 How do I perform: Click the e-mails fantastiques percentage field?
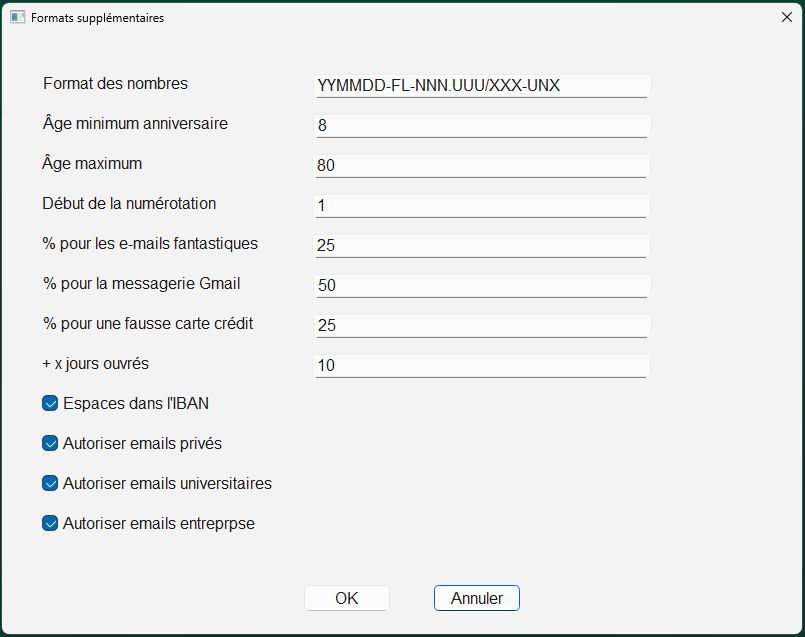[x=482, y=246]
